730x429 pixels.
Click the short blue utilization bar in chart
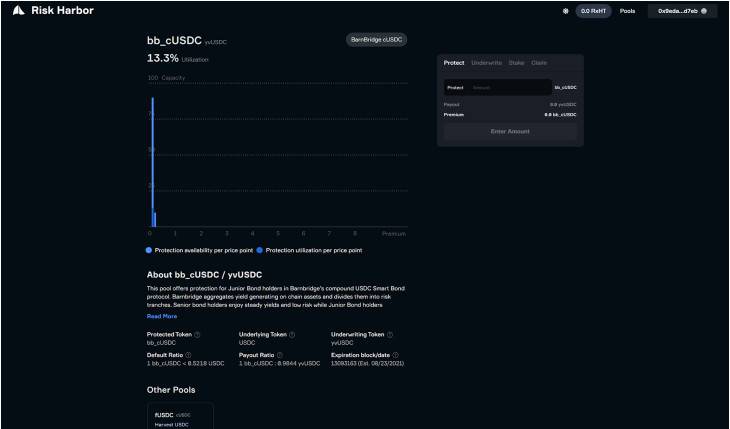click(x=155, y=219)
